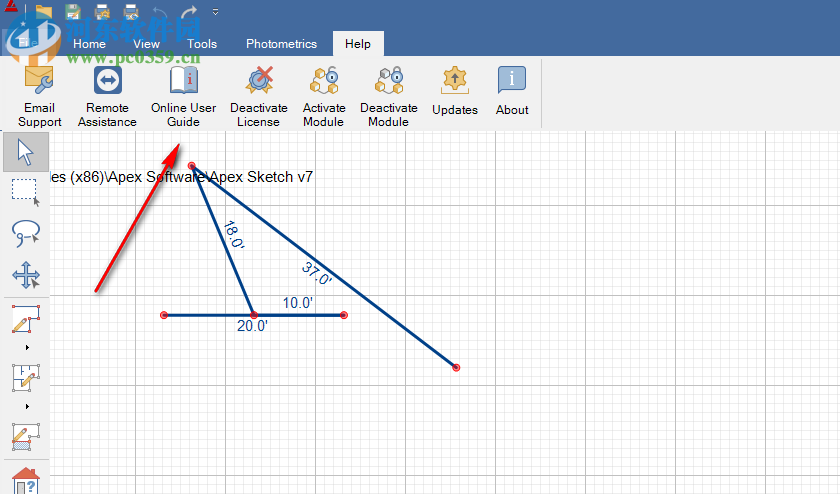This screenshot has height=494, width=840.
Task: Click the house with question mark icon
Action: click(26, 481)
